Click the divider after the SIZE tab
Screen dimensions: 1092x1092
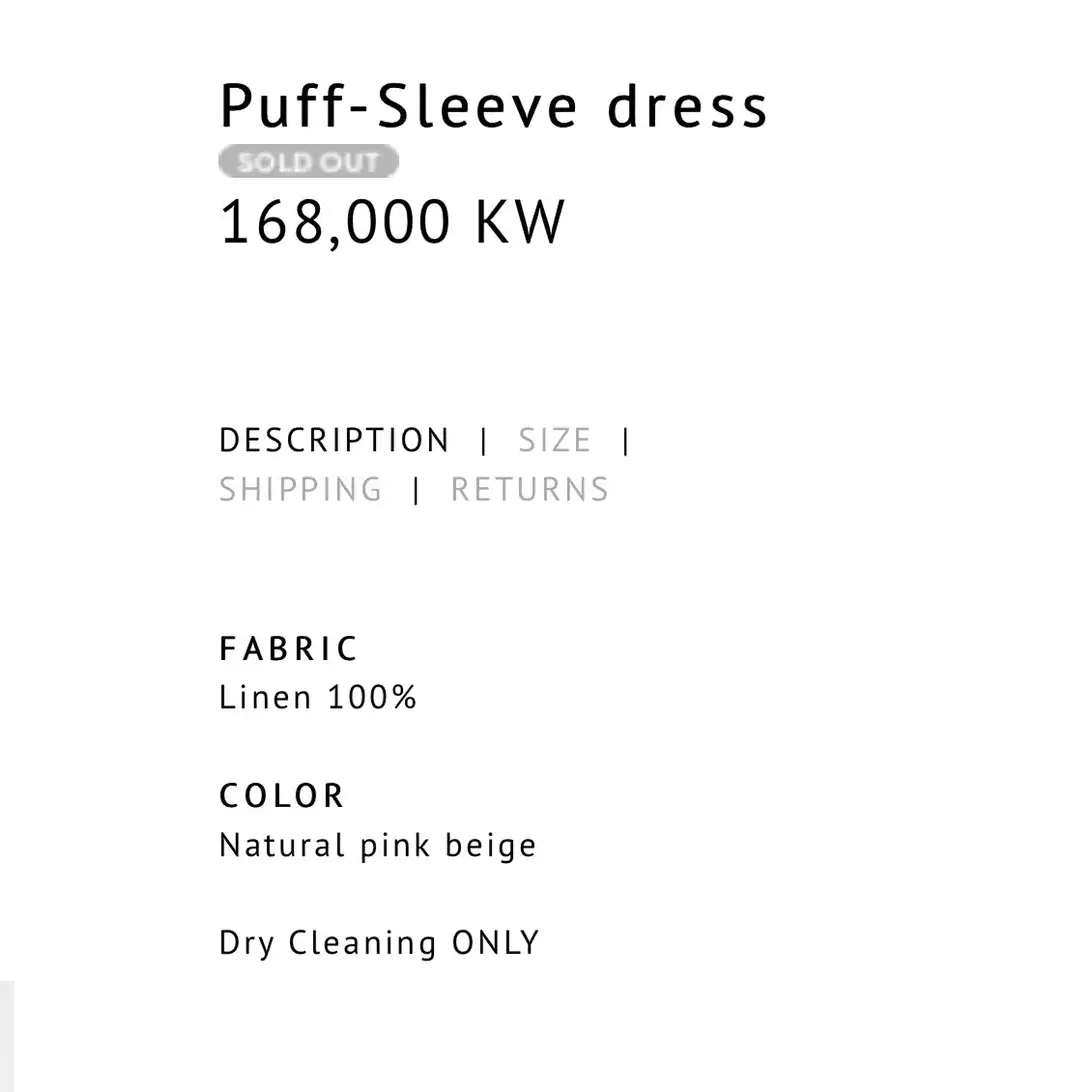pos(626,441)
